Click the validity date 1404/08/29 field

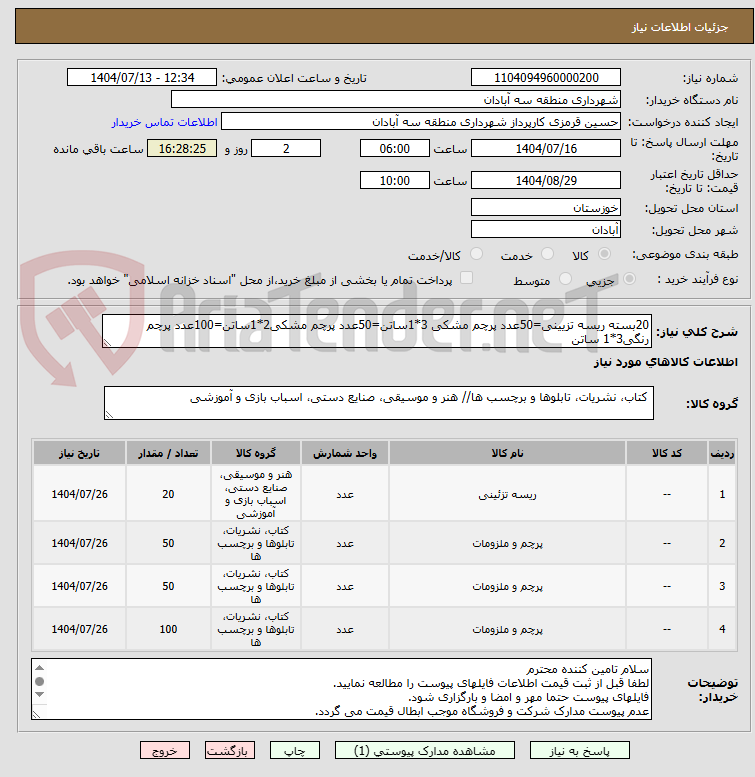click(x=545, y=180)
